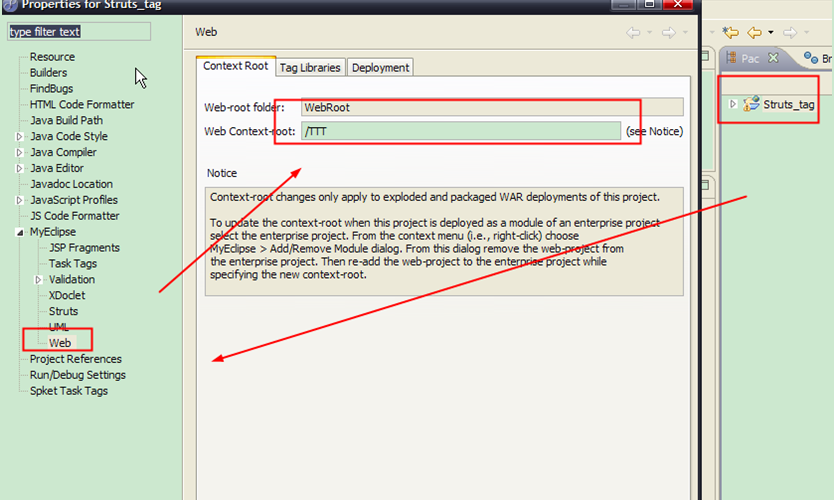This screenshot has height=500, width=834.
Task: Click yellow back arrow in Eclipse toolbar
Action: (x=754, y=32)
